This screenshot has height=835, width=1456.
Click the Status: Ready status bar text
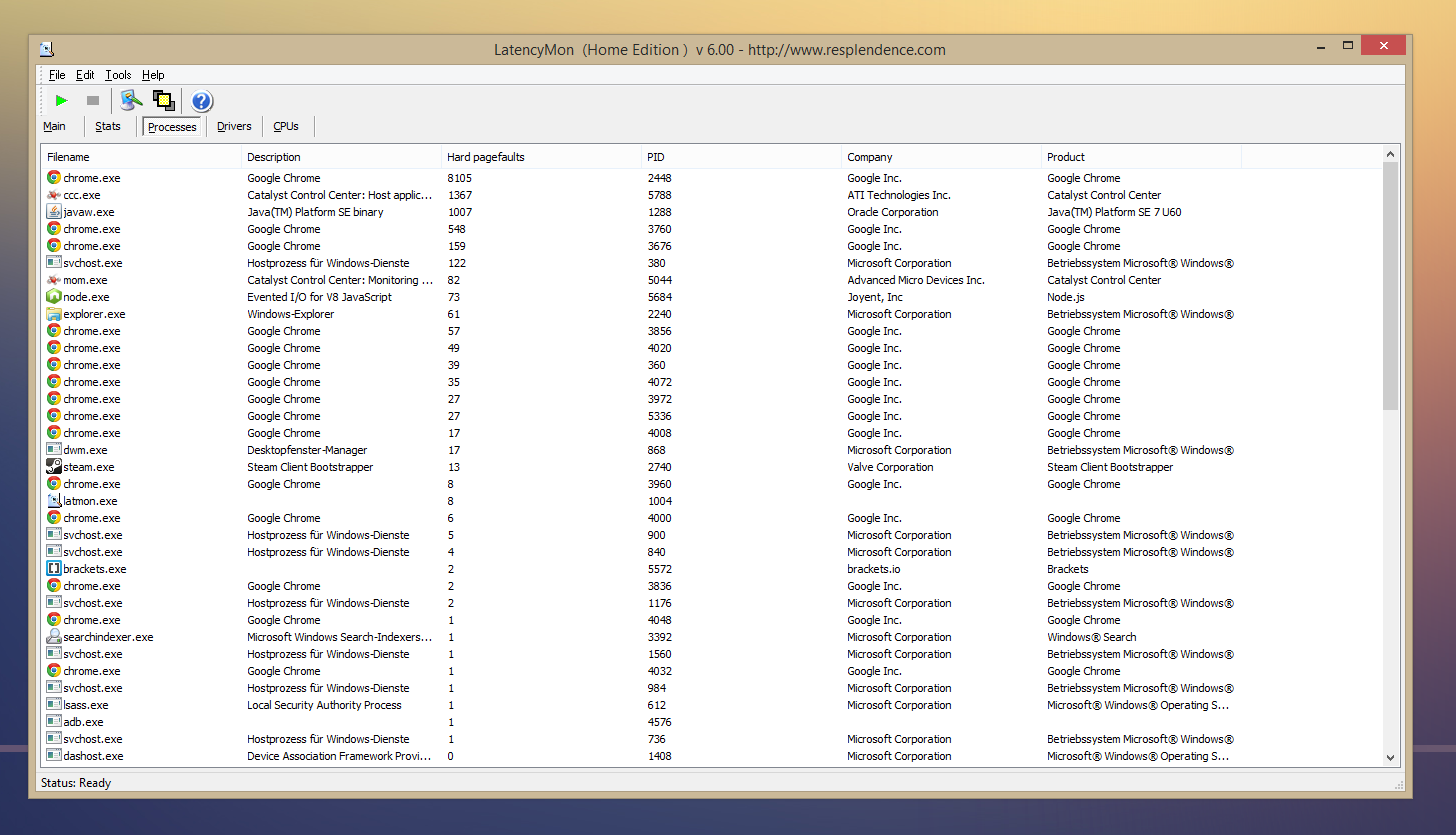(76, 783)
